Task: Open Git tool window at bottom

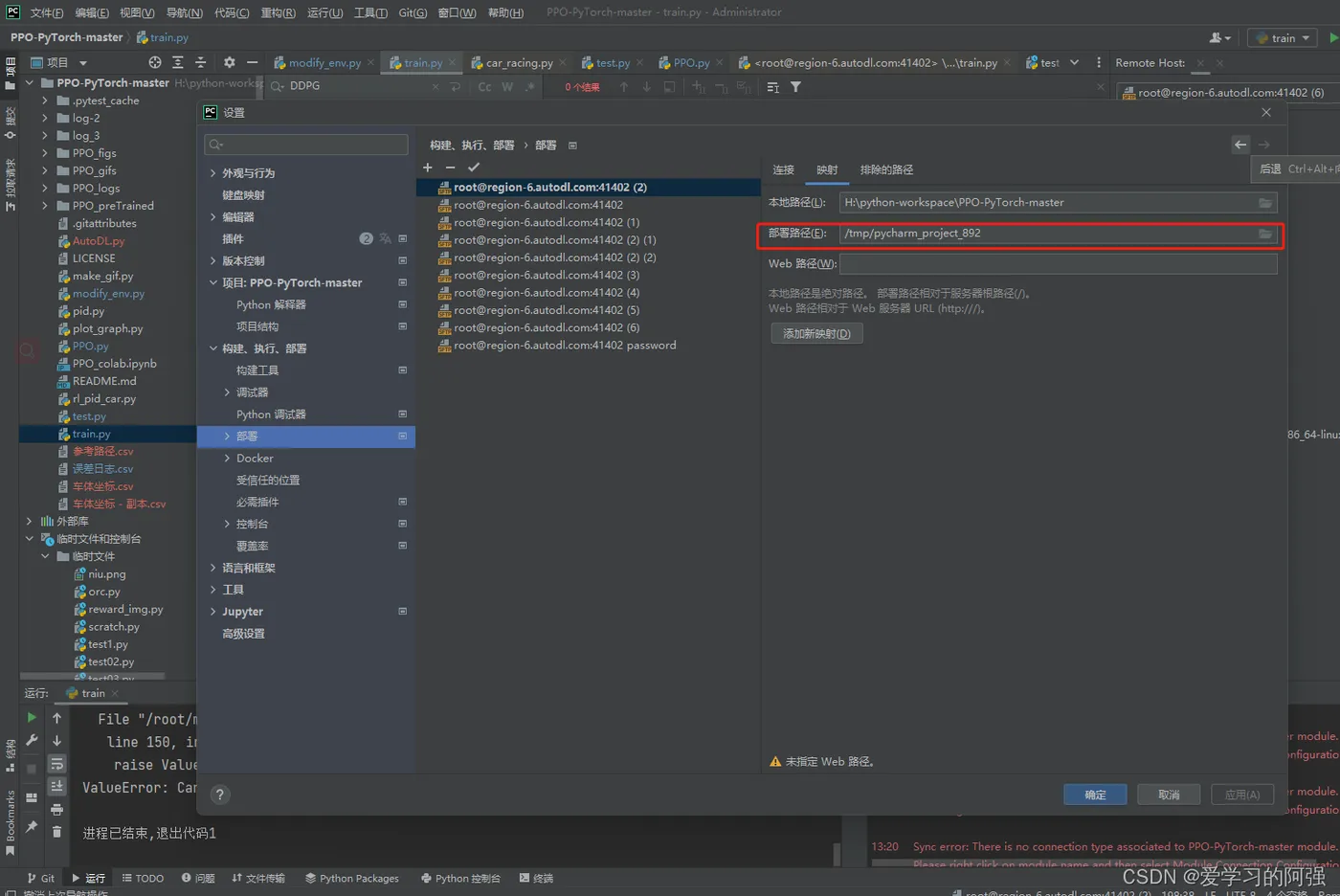Action: tap(40, 878)
